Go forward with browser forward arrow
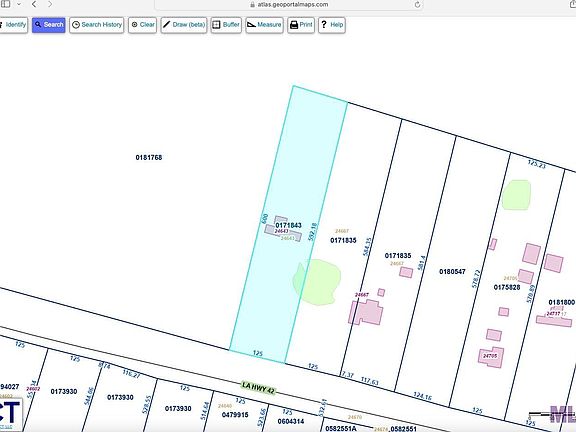This screenshot has height=432, width=576. tap(50, 4)
